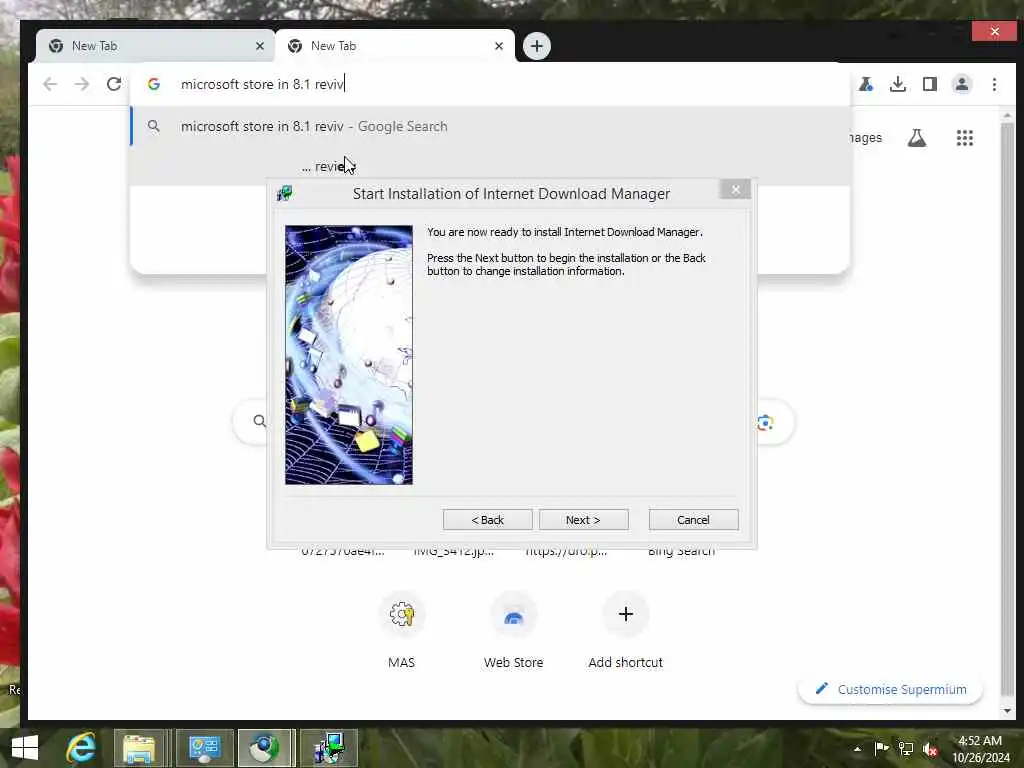Choose the '... review' suggestion
Viewport: 1024px width, 768px height.
(490, 166)
